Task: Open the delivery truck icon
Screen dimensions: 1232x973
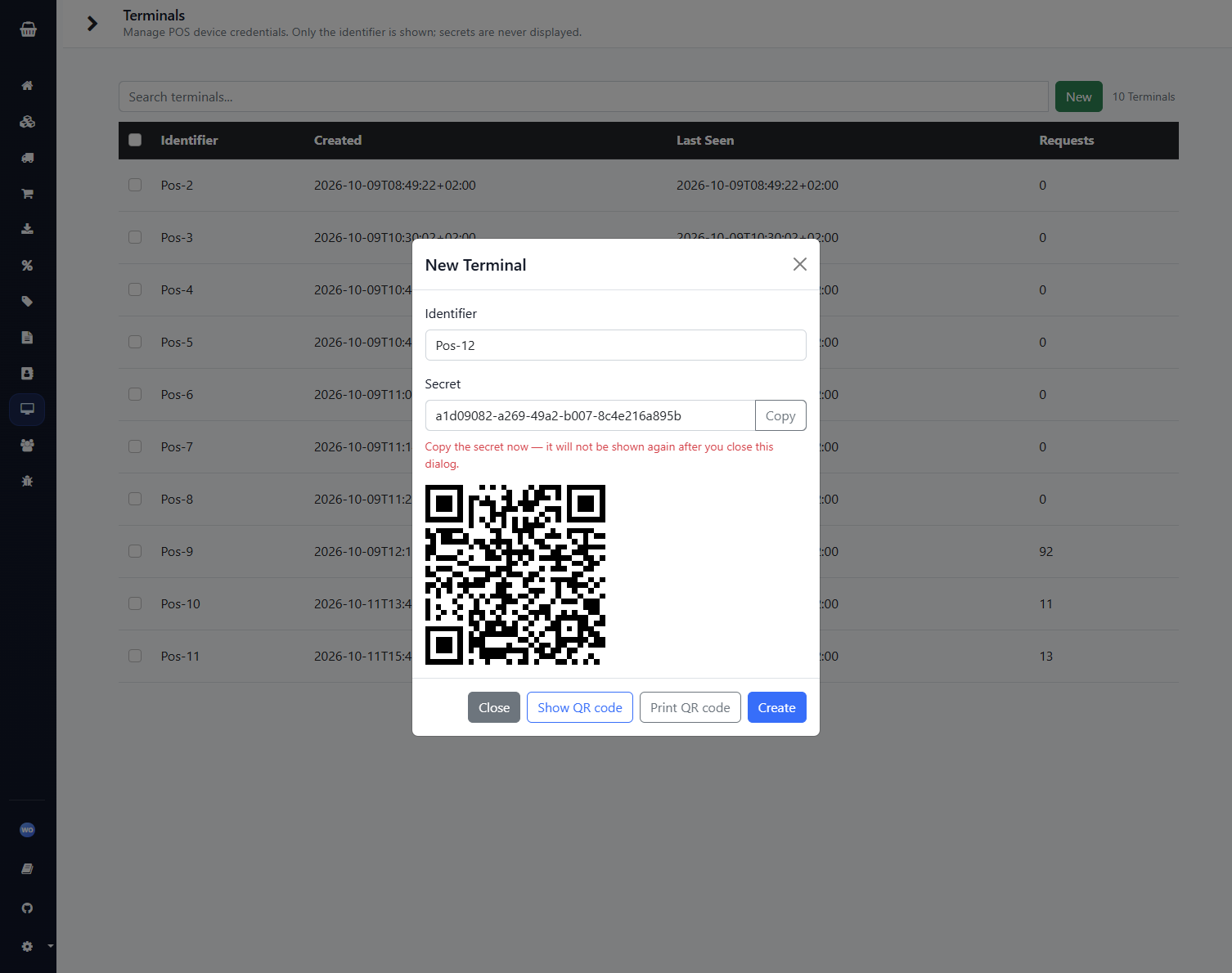Action: tap(27, 158)
